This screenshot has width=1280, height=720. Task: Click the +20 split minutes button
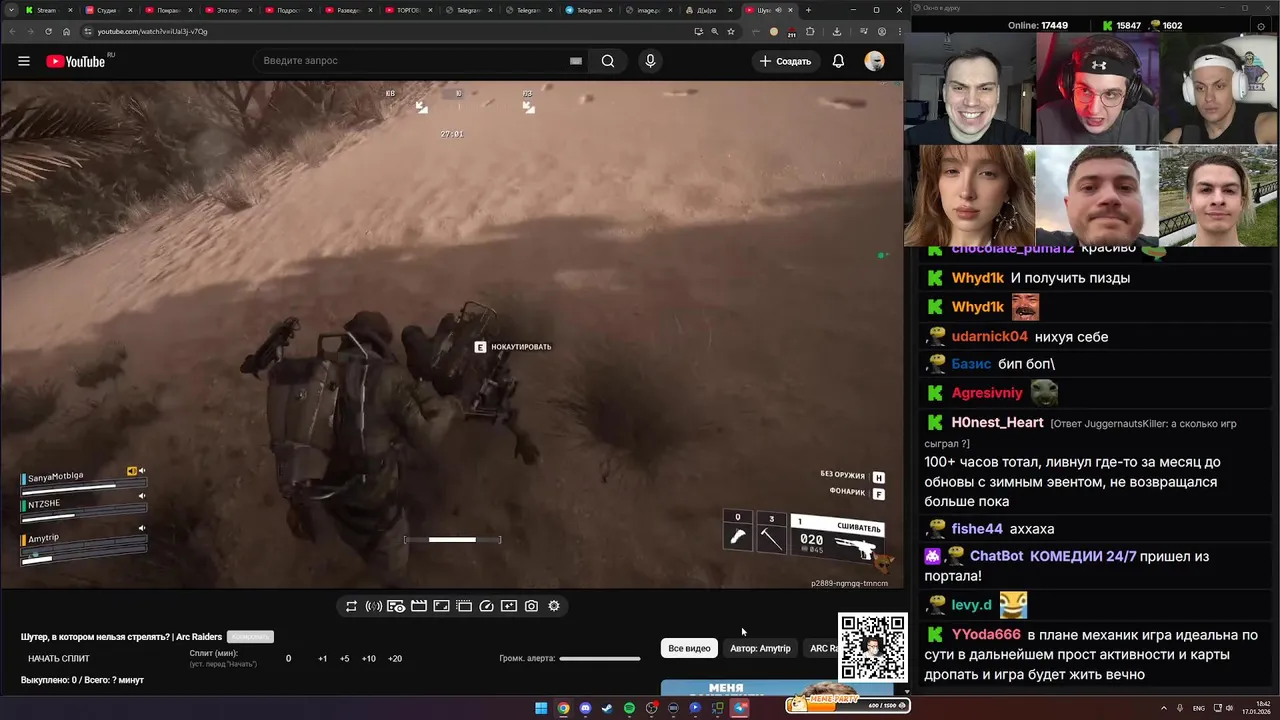tap(395, 659)
